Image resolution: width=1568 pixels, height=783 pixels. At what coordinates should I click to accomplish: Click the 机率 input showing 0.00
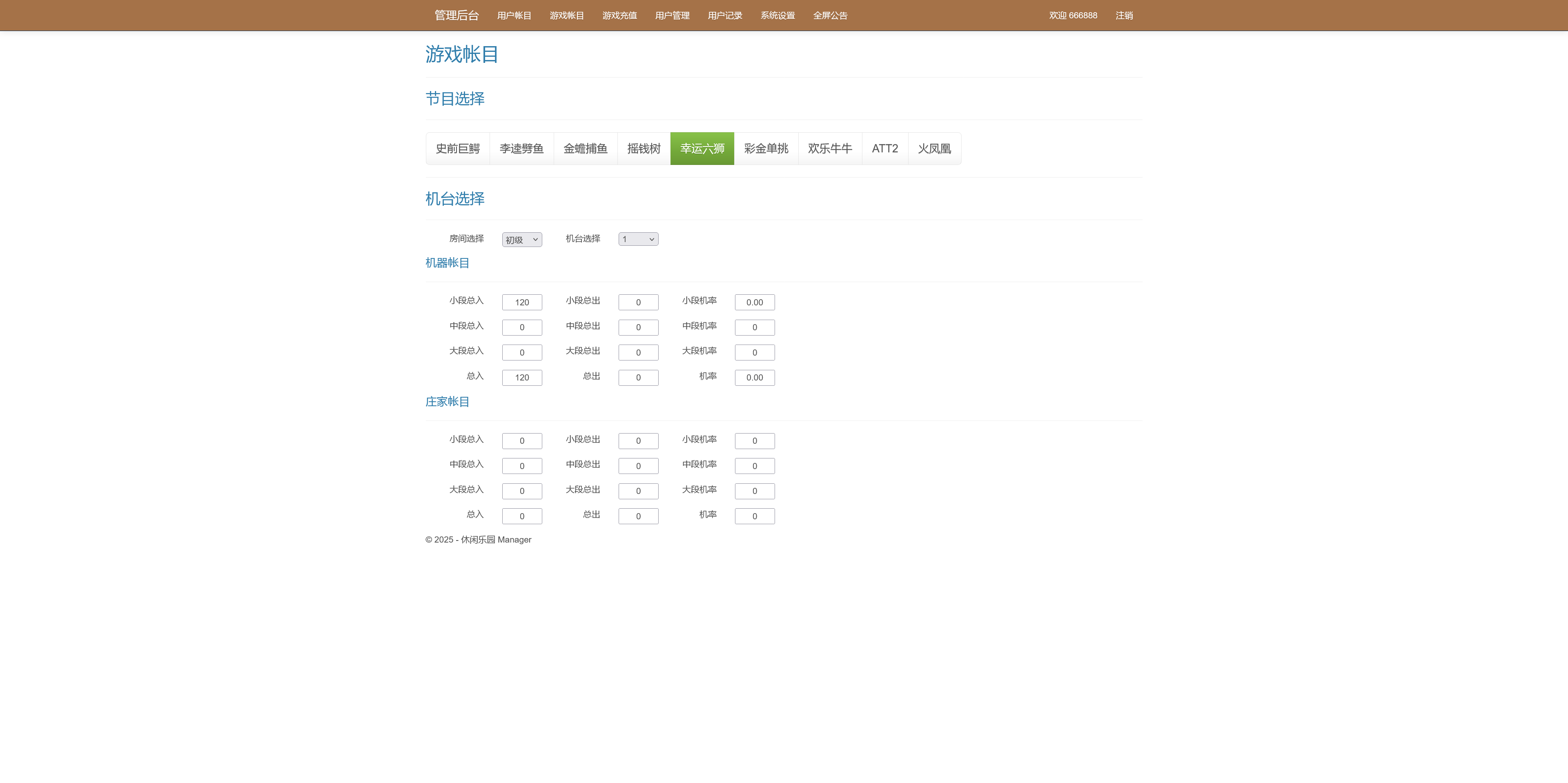click(x=755, y=377)
